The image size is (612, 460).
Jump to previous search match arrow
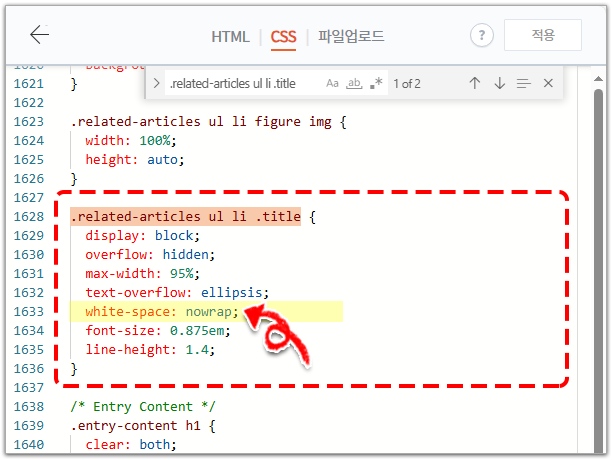pyautogui.click(x=475, y=83)
